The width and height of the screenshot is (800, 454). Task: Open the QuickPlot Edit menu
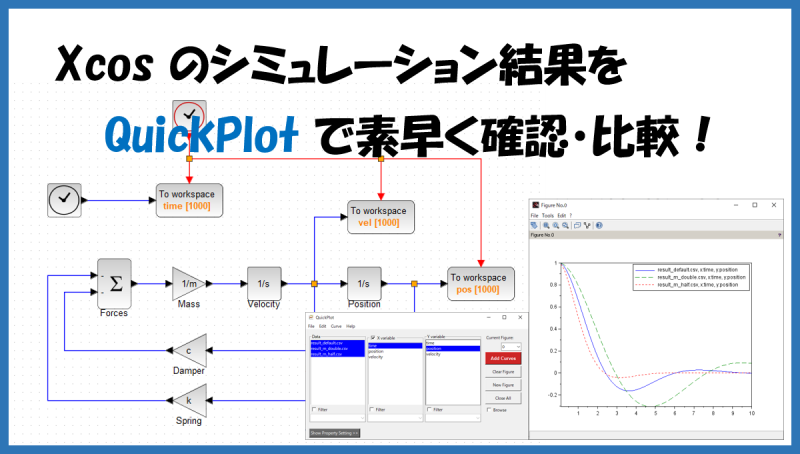tap(322, 326)
